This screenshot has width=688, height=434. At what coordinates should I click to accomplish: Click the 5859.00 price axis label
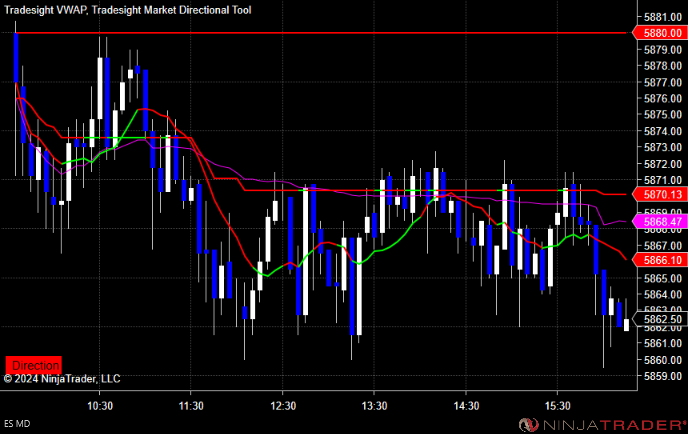coord(663,376)
